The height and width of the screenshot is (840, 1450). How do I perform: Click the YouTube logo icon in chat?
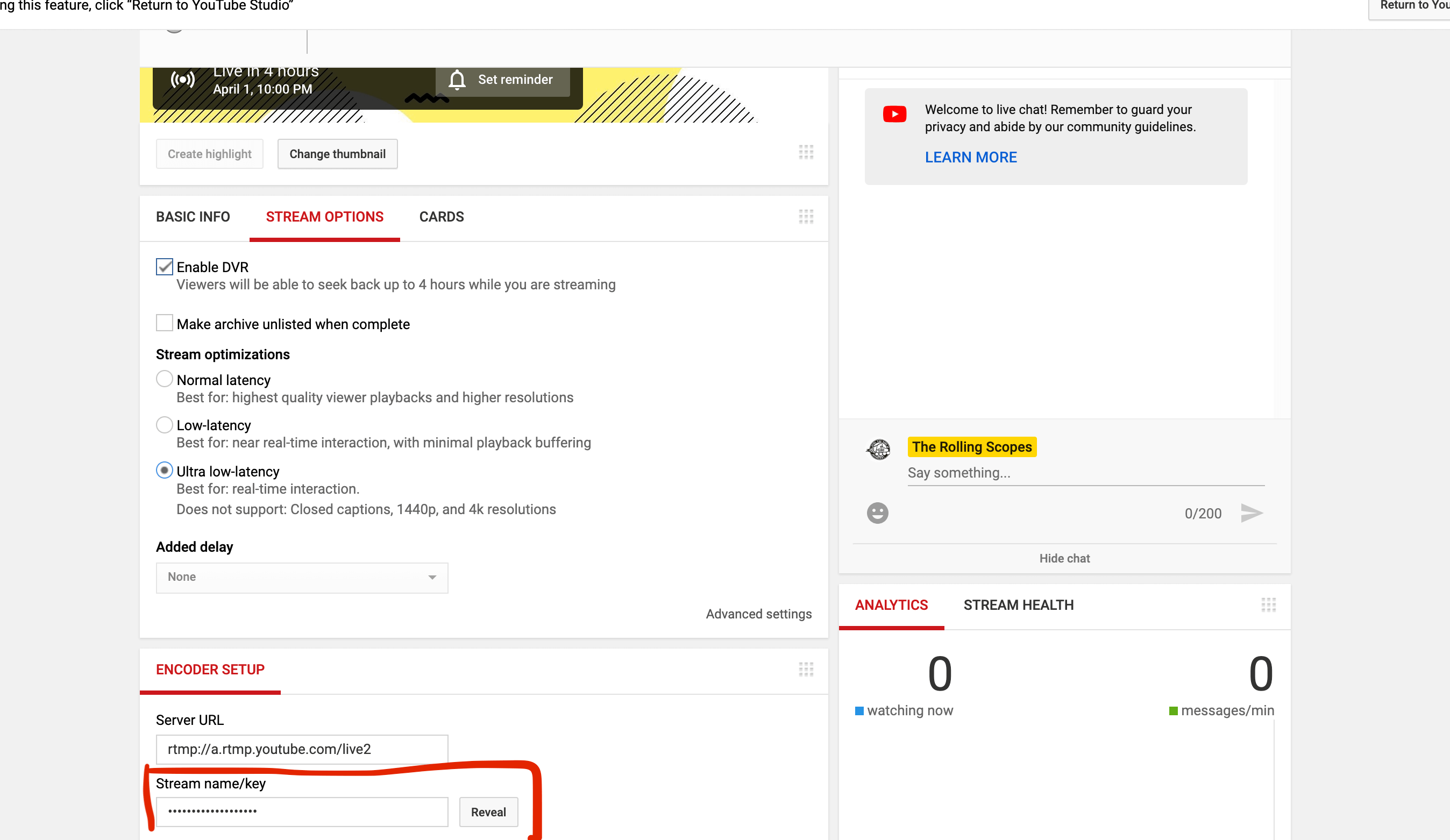pyautogui.click(x=894, y=113)
